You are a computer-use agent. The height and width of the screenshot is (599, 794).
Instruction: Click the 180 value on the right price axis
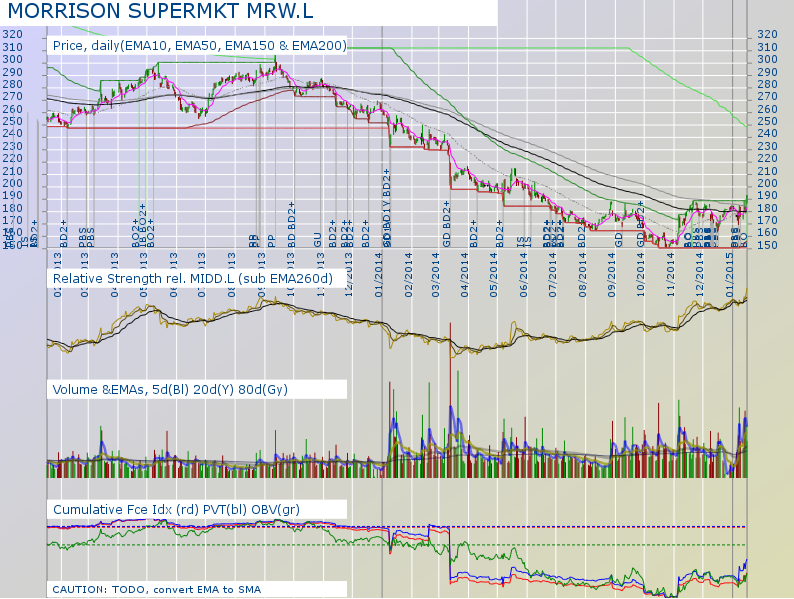[767, 208]
